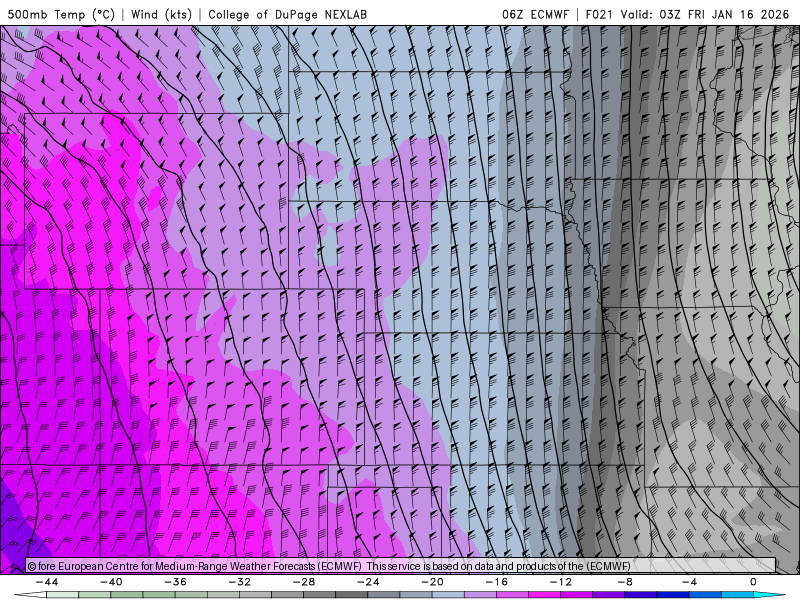
Task: Click the '-32' color scale label
Action: click(240, 582)
